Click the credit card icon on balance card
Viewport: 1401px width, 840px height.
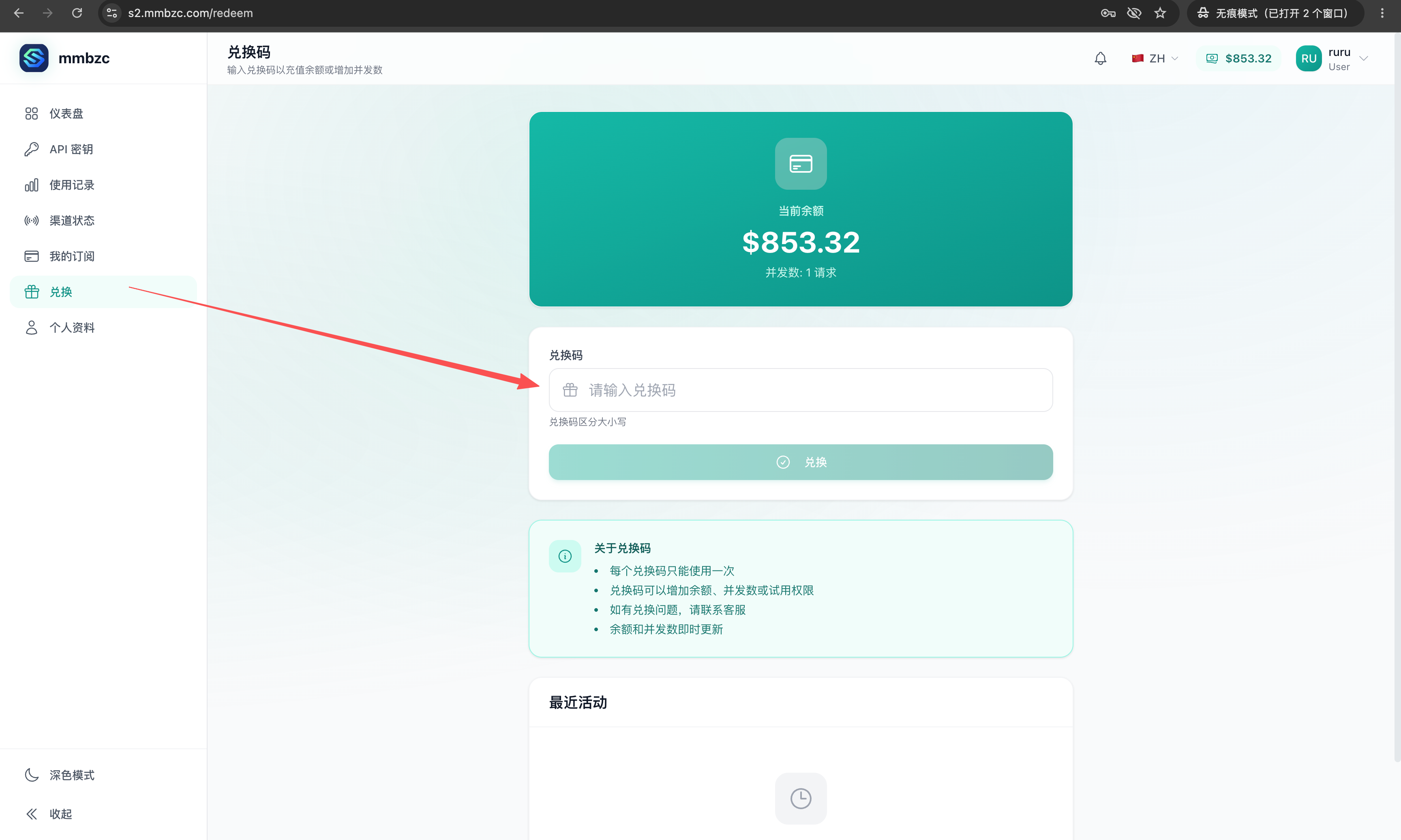tap(800, 164)
